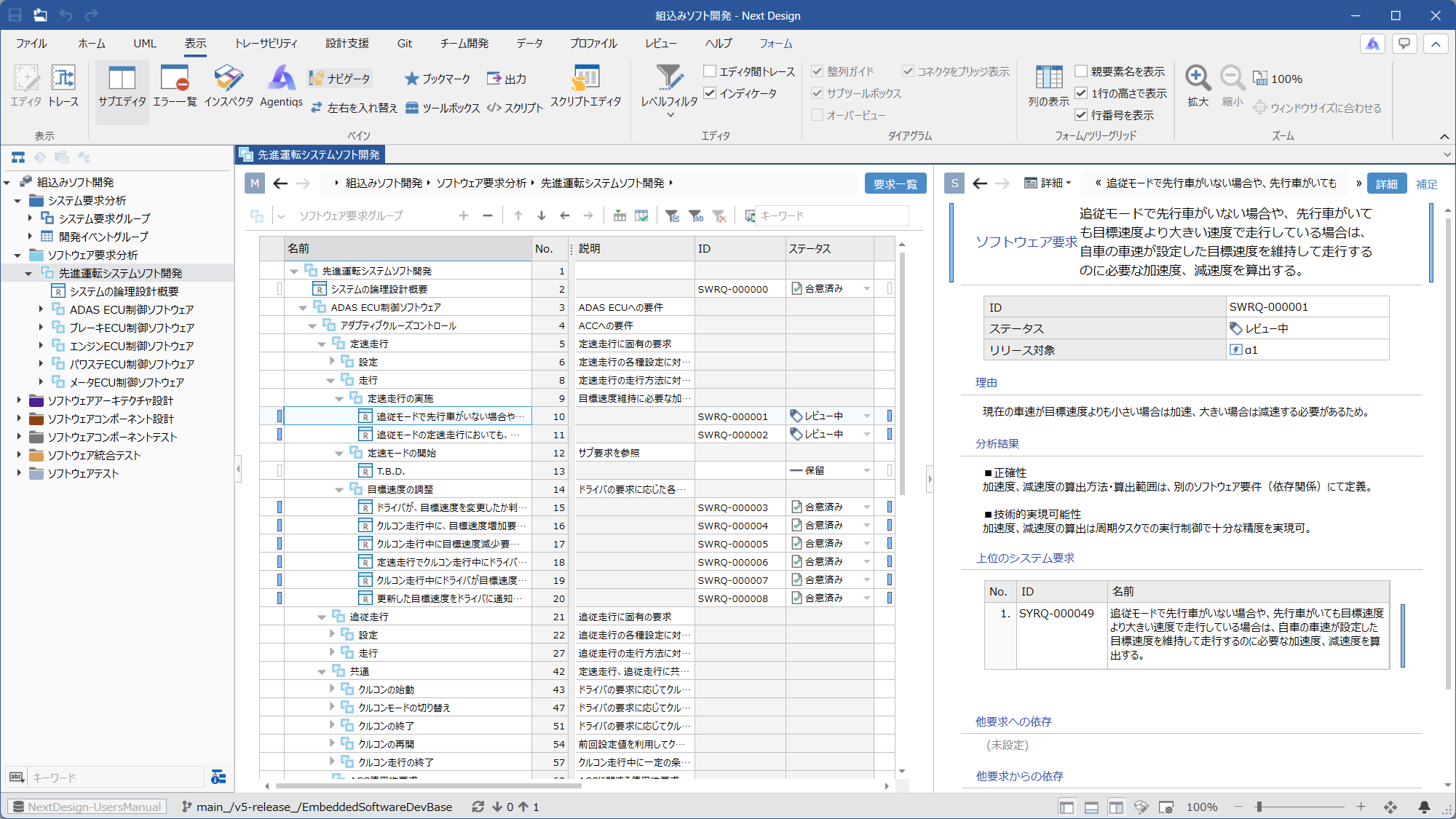The height and width of the screenshot is (819, 1456).
Task: Click the 詳細 button in sub editor
Action: click(1386, 183)
